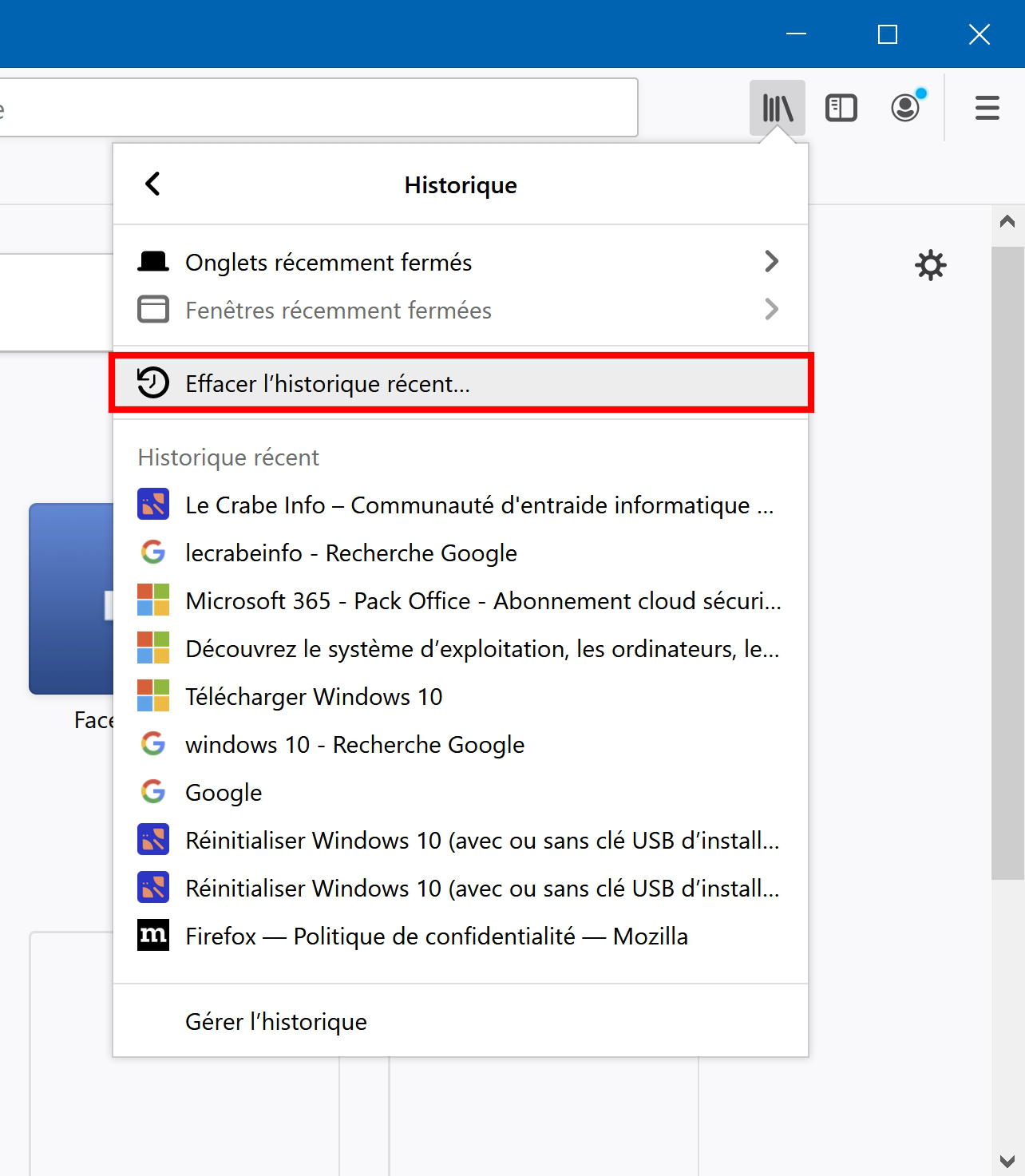The image size is (1025, 1176).
Task: Open Onglets récemment fermés submenu
Action: point(461,262)
